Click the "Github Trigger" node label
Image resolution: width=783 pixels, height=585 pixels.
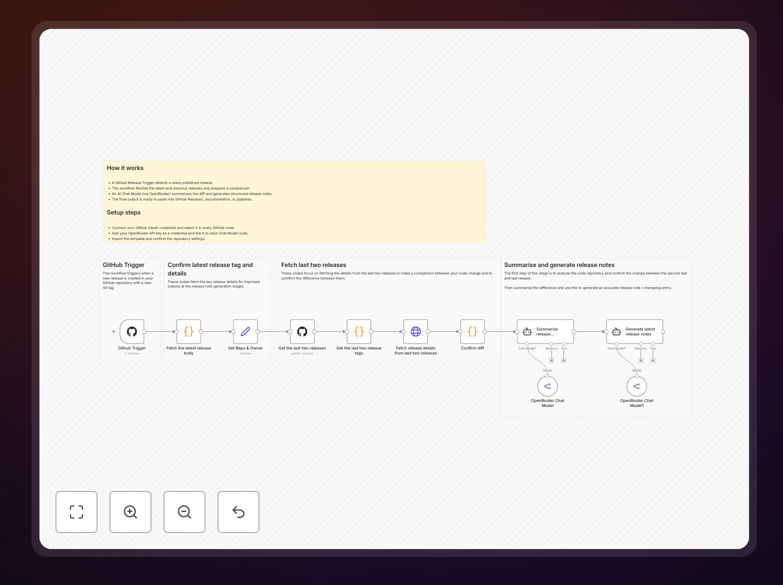click(132, 348)
